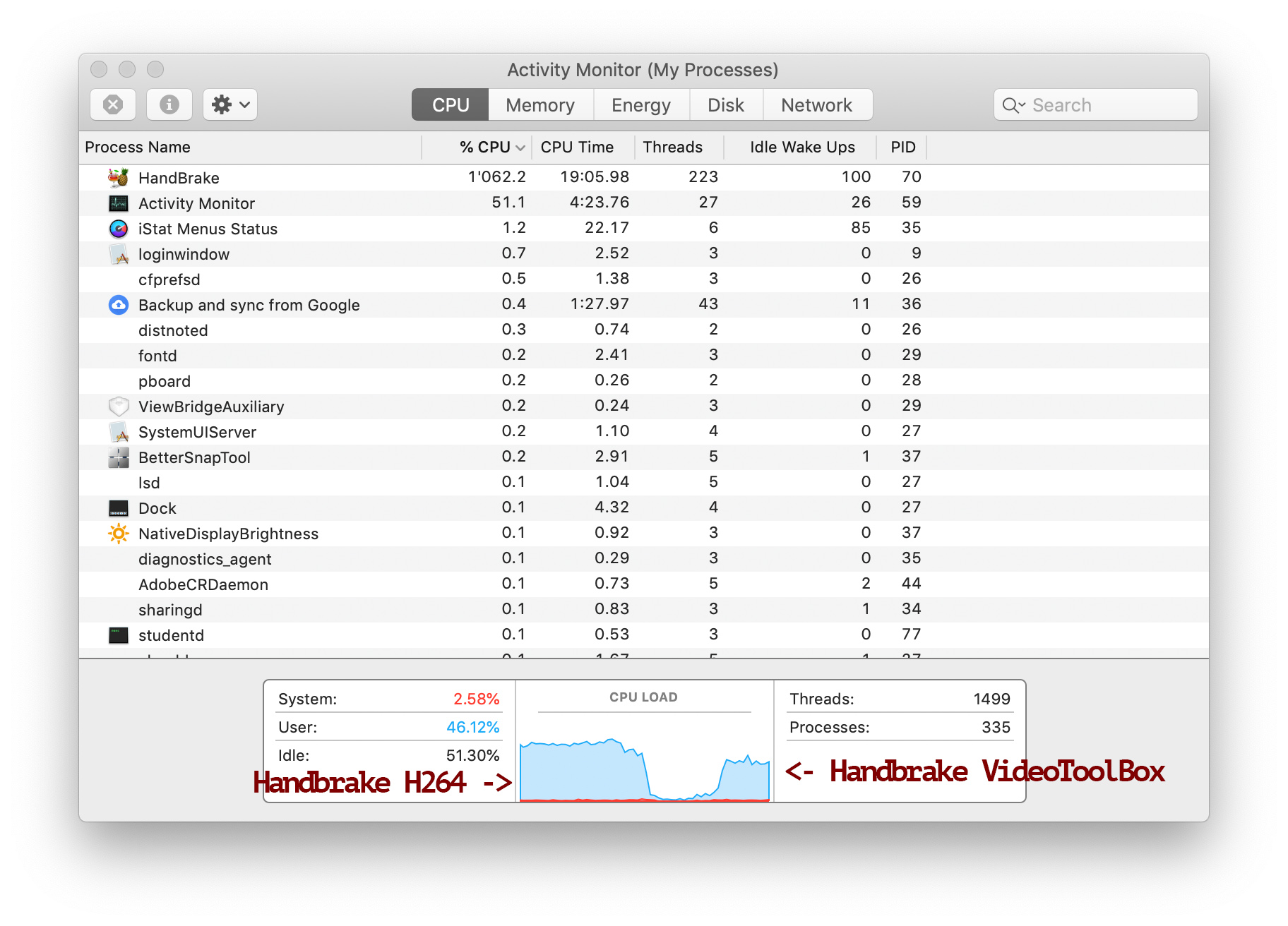Click the loginwindow process icon
This screenshot has height=926, width=1288.
click(119, 254)
